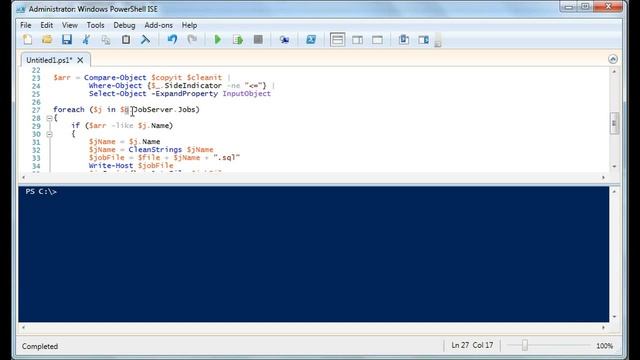
Task: Create a new script file
Action: 27,40
